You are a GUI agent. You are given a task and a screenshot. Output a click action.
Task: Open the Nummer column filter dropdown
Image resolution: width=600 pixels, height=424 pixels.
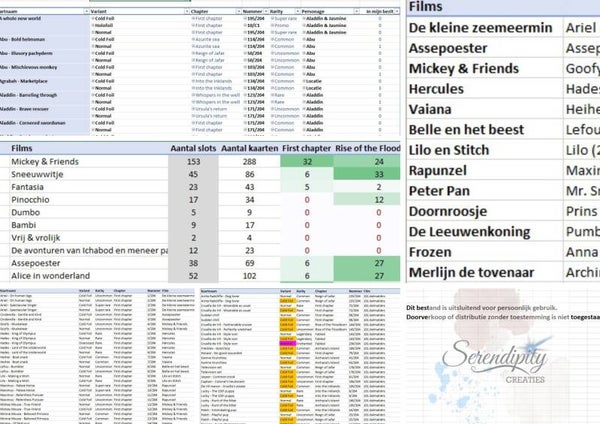click(x=266, y=11)
